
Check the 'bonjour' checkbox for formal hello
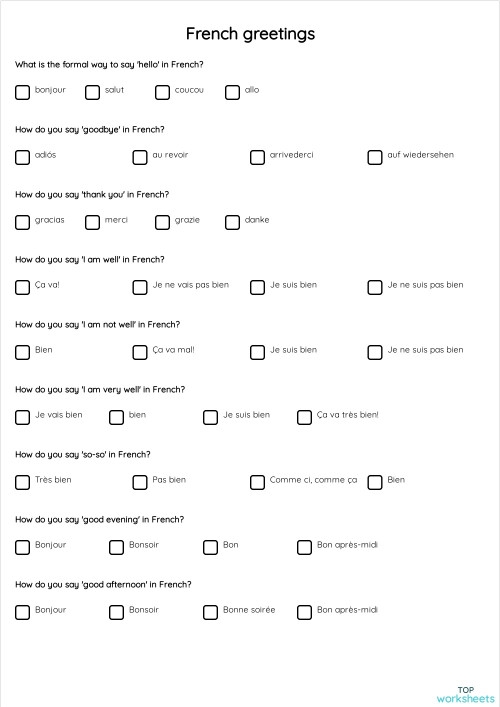22,92
